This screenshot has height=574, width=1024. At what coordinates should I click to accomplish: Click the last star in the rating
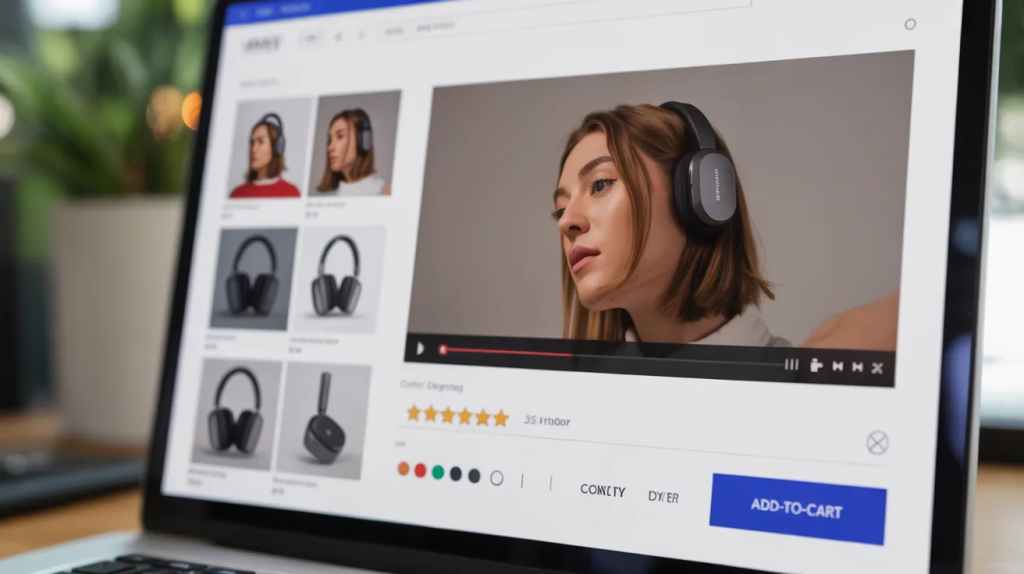coord(501,418)
